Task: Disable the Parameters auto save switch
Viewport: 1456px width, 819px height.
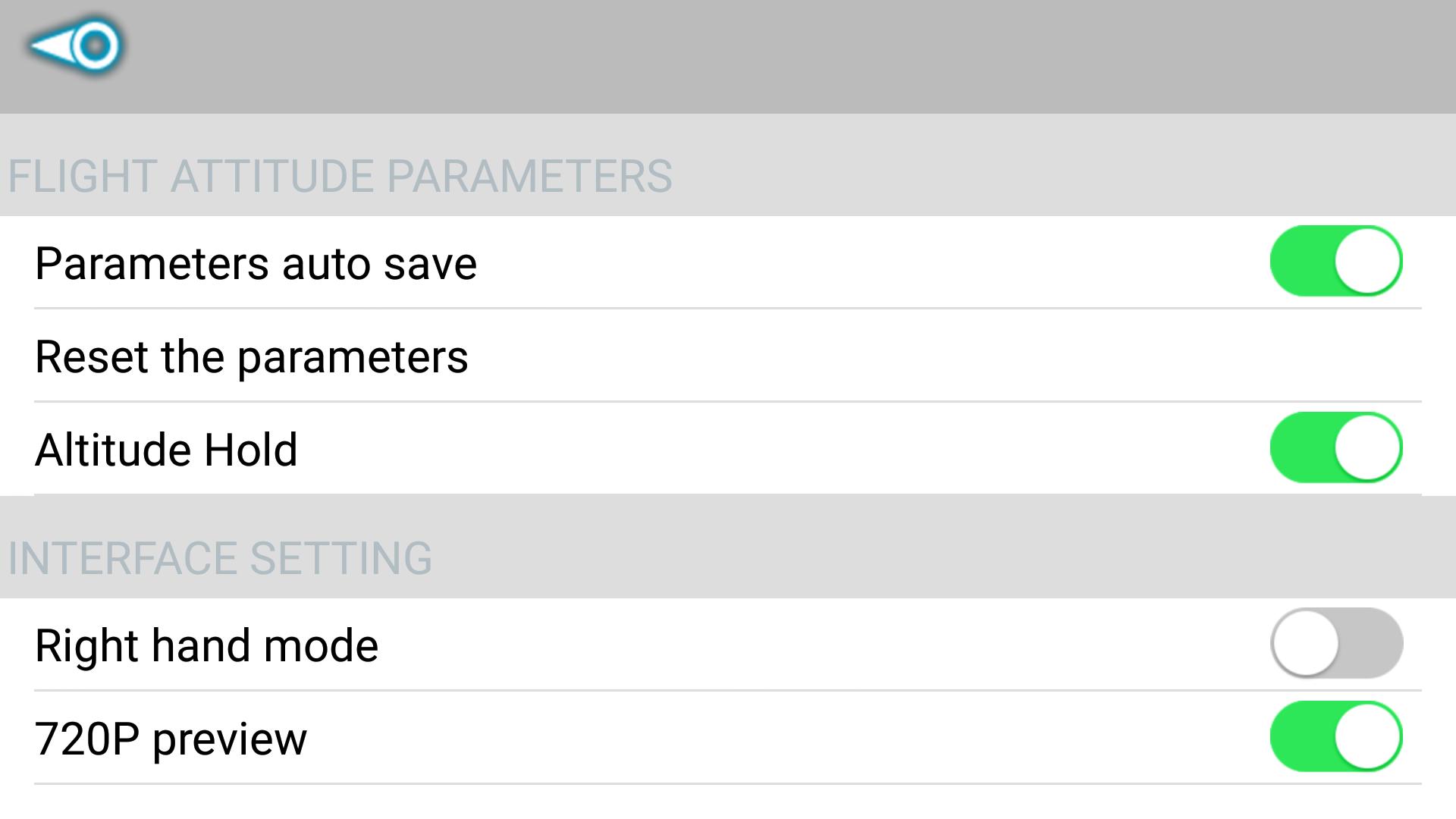Action: tap(1336, 261)
